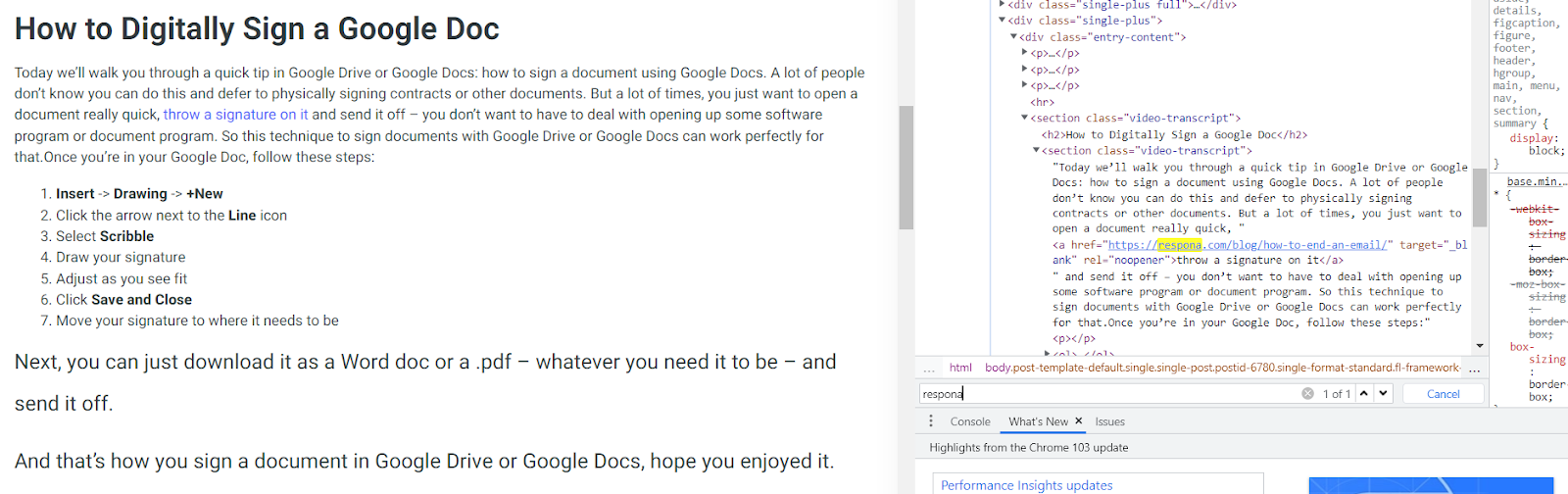Click the DevTools search input field
Screen dimensions: 1568x494
[x=1109, y=393]
